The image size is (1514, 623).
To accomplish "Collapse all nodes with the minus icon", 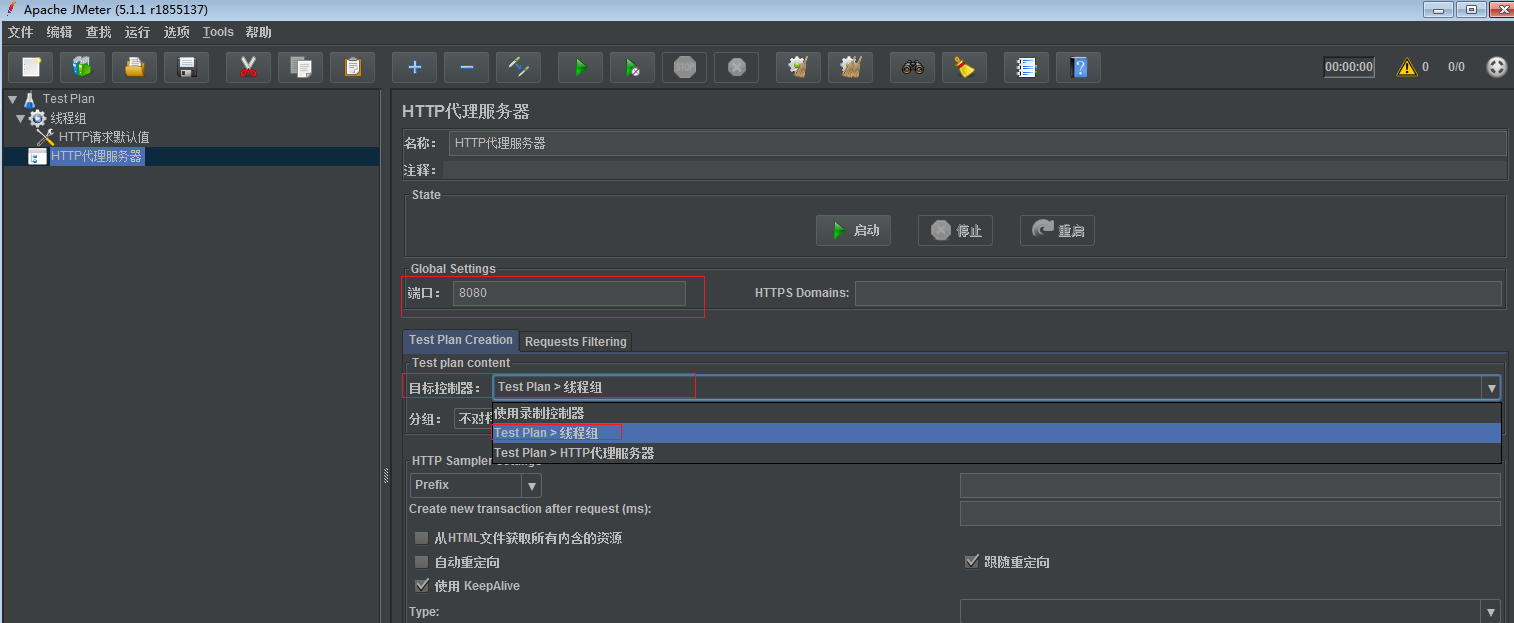I will (467, 67).
